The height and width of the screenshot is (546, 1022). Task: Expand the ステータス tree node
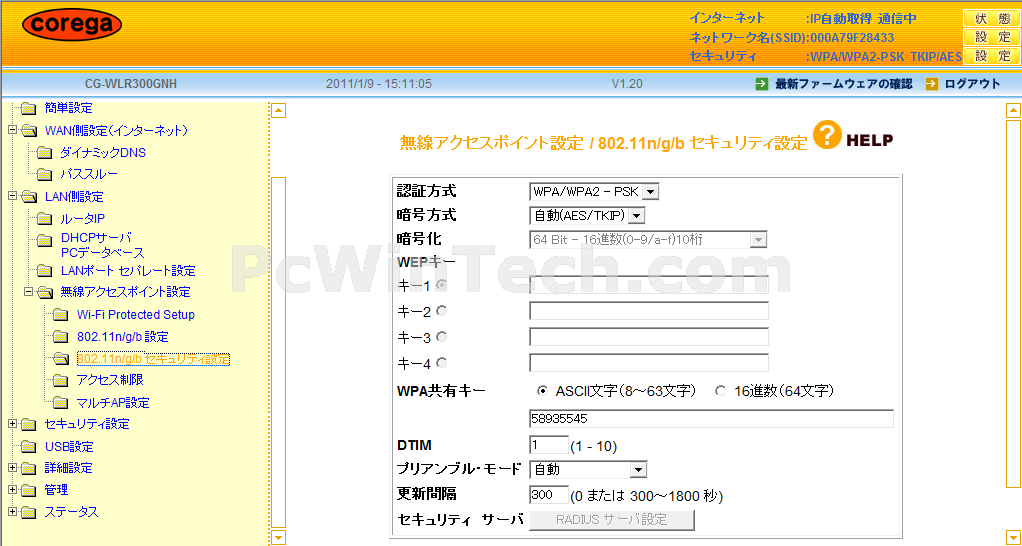tap(12, 511)
